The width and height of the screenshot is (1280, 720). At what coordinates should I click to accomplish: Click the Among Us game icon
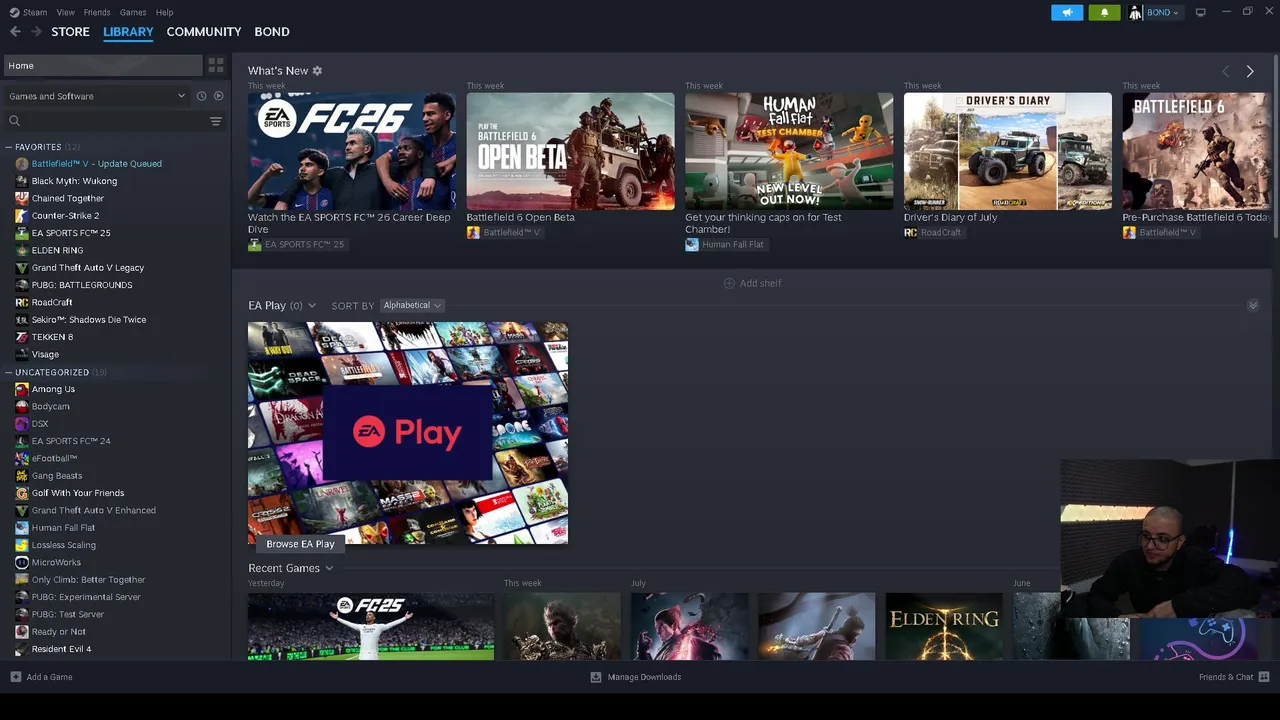tap(22, 389)
